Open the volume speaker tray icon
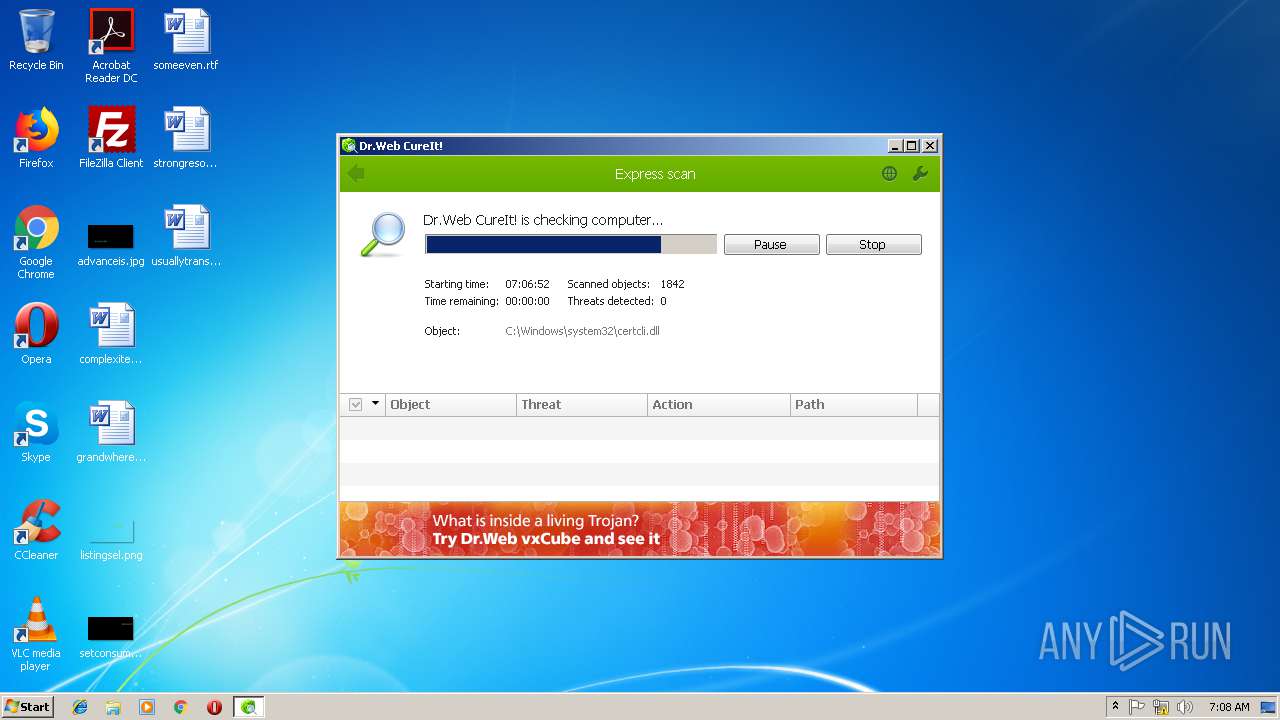1280x720 pixels. pos(1185,707)
